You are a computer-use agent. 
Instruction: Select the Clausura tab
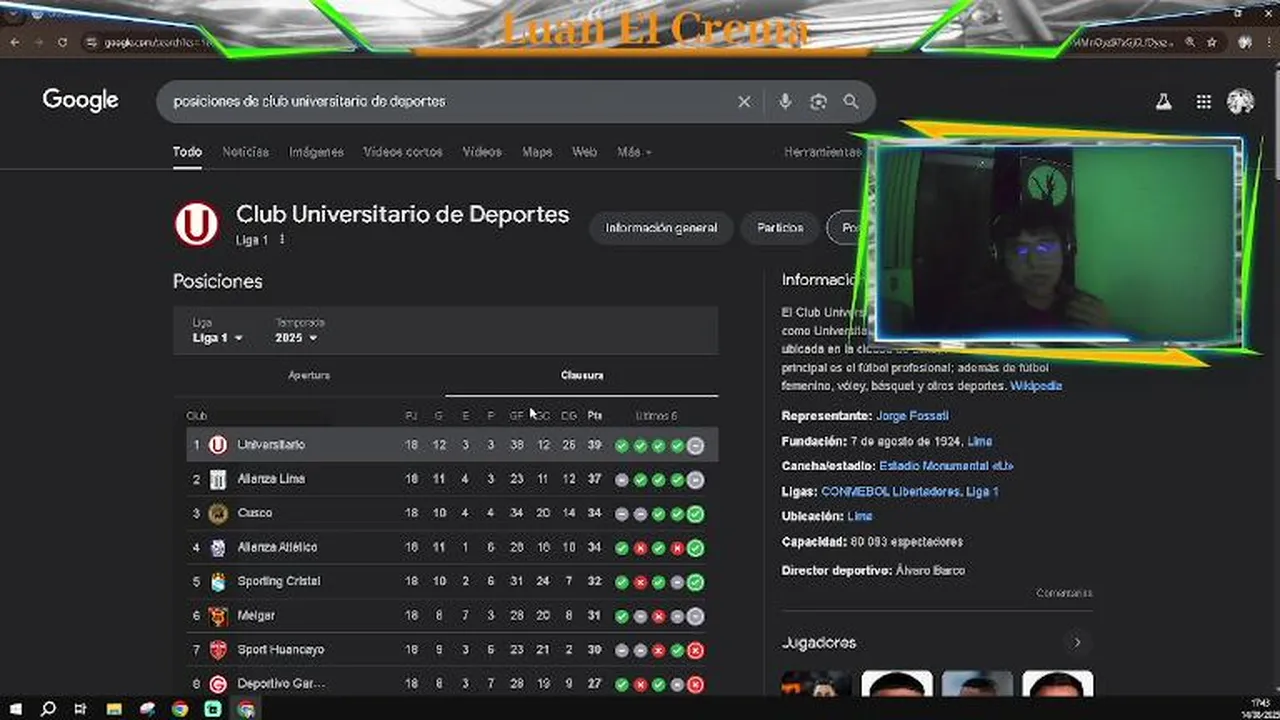(582, 375)
